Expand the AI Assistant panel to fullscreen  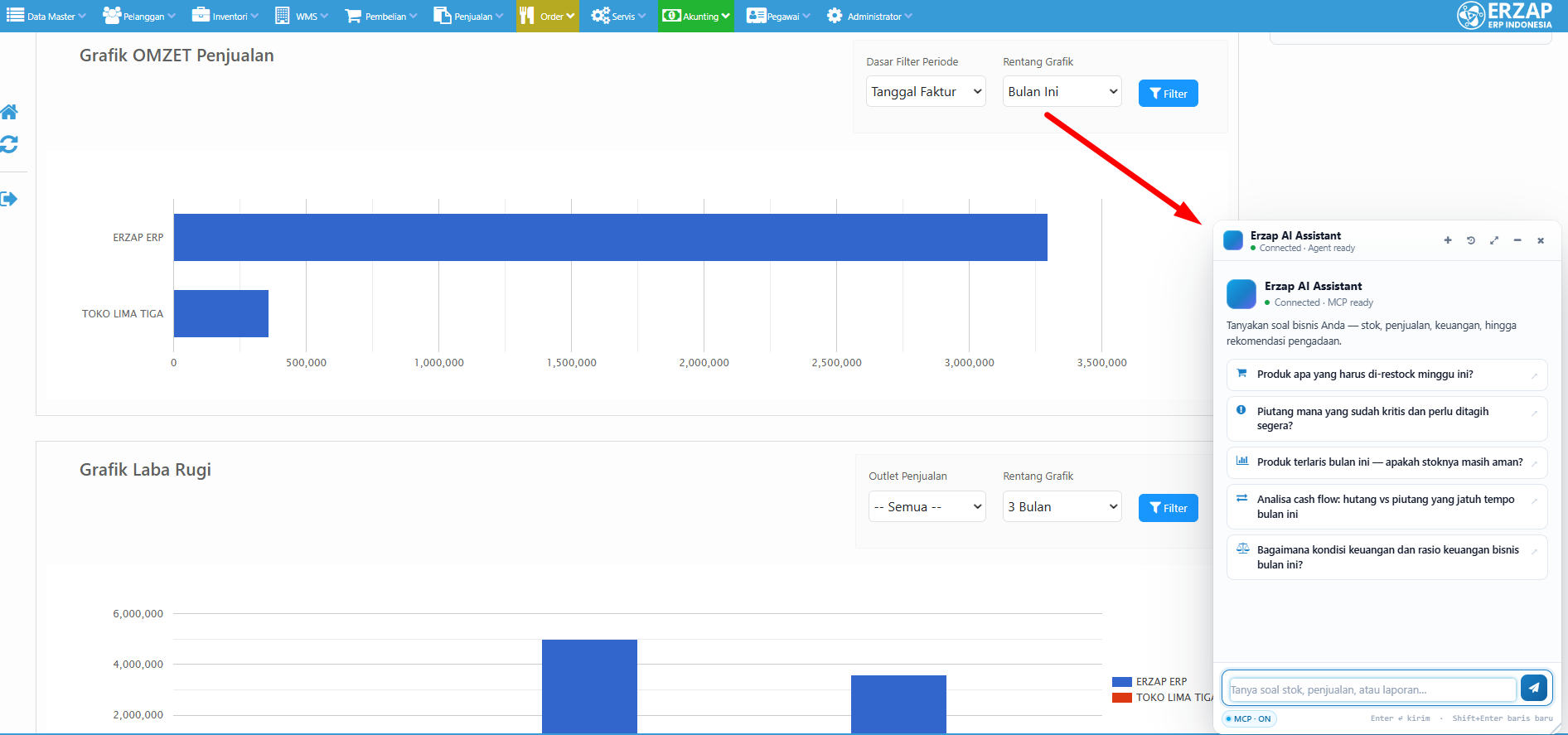click(1494, 240)
